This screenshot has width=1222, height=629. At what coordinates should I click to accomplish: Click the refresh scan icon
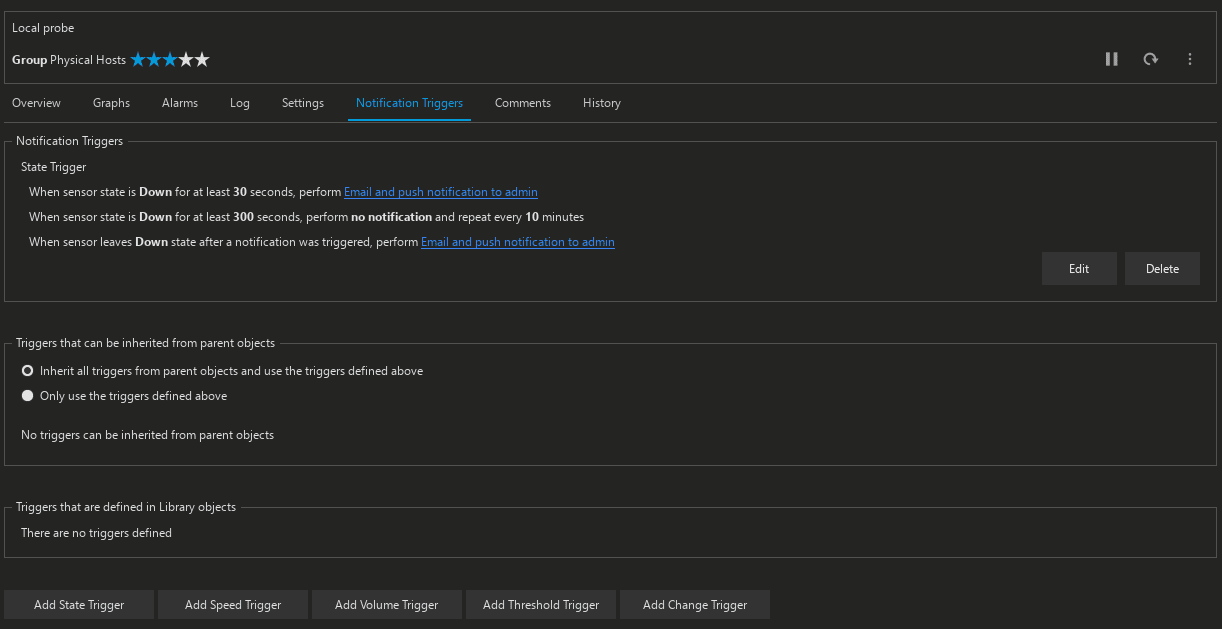point(1151,59)
